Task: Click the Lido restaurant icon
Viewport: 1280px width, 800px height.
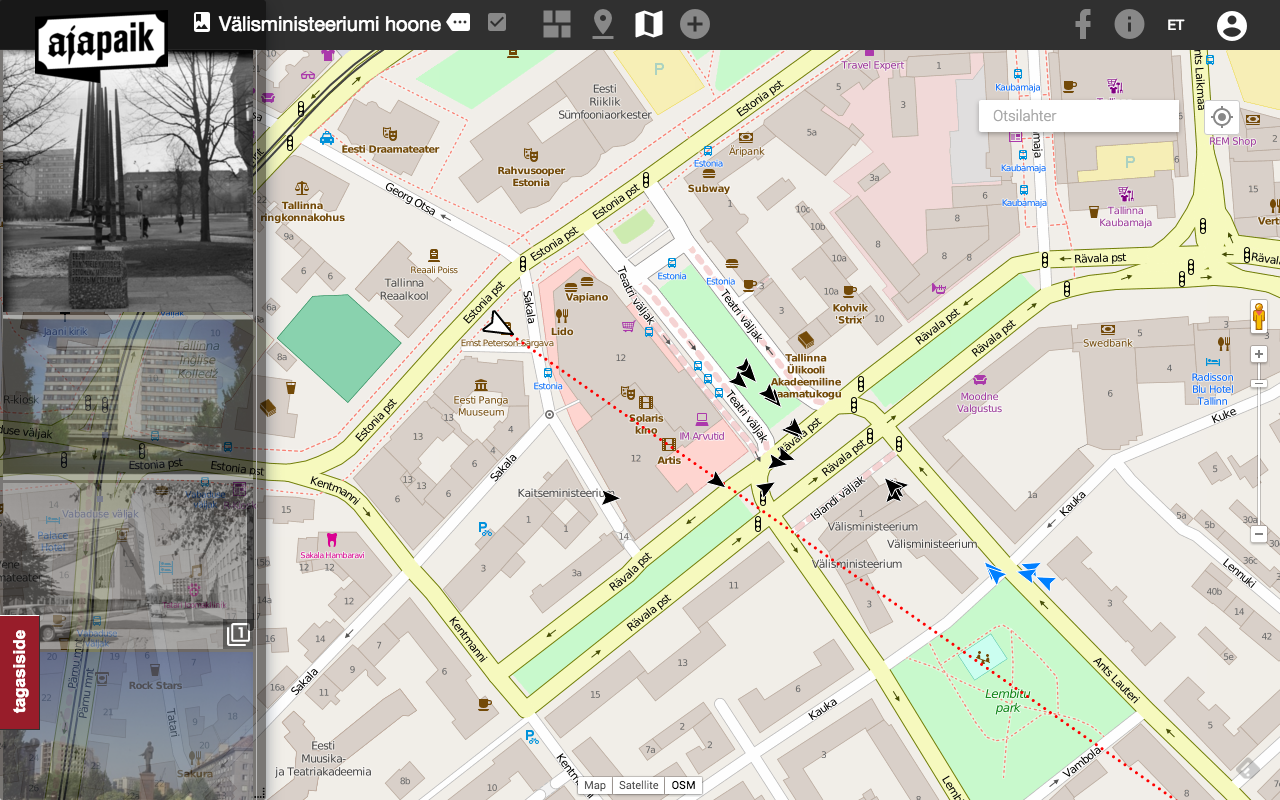Action: coord(562,316)
